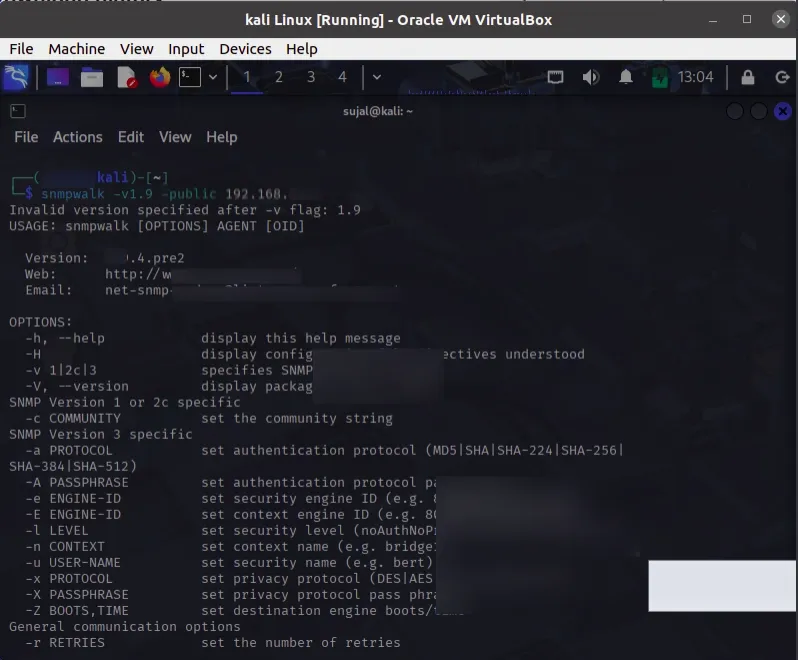Viewport: 798px width, 660px height.
Task: Open the terminal emulator launcher icon
Action: coord(189,77)
